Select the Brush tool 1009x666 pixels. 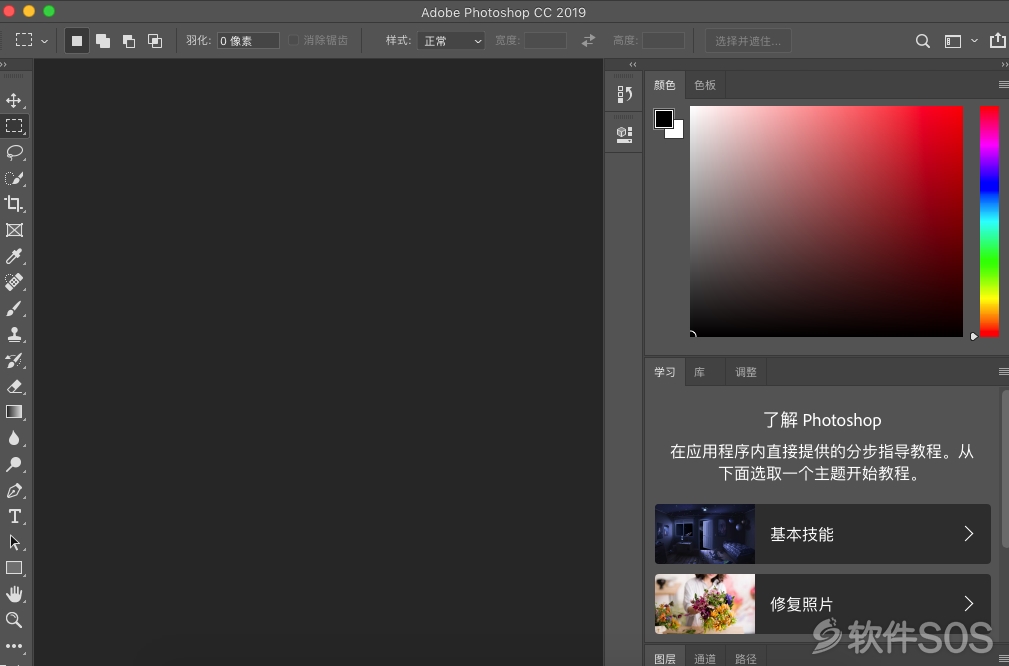tap(14, 308)
